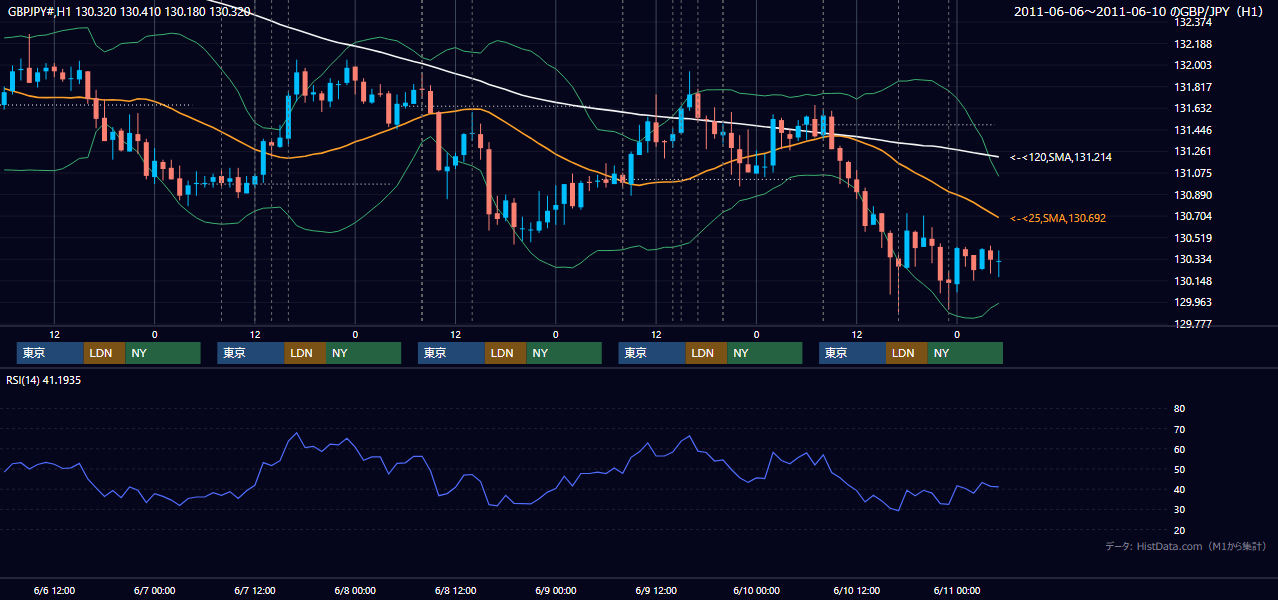This screenshot has width=1278, height=600.
Task: Select the 2011-06-06〜2011-06-10 date range title
Action: (1092, 12)
